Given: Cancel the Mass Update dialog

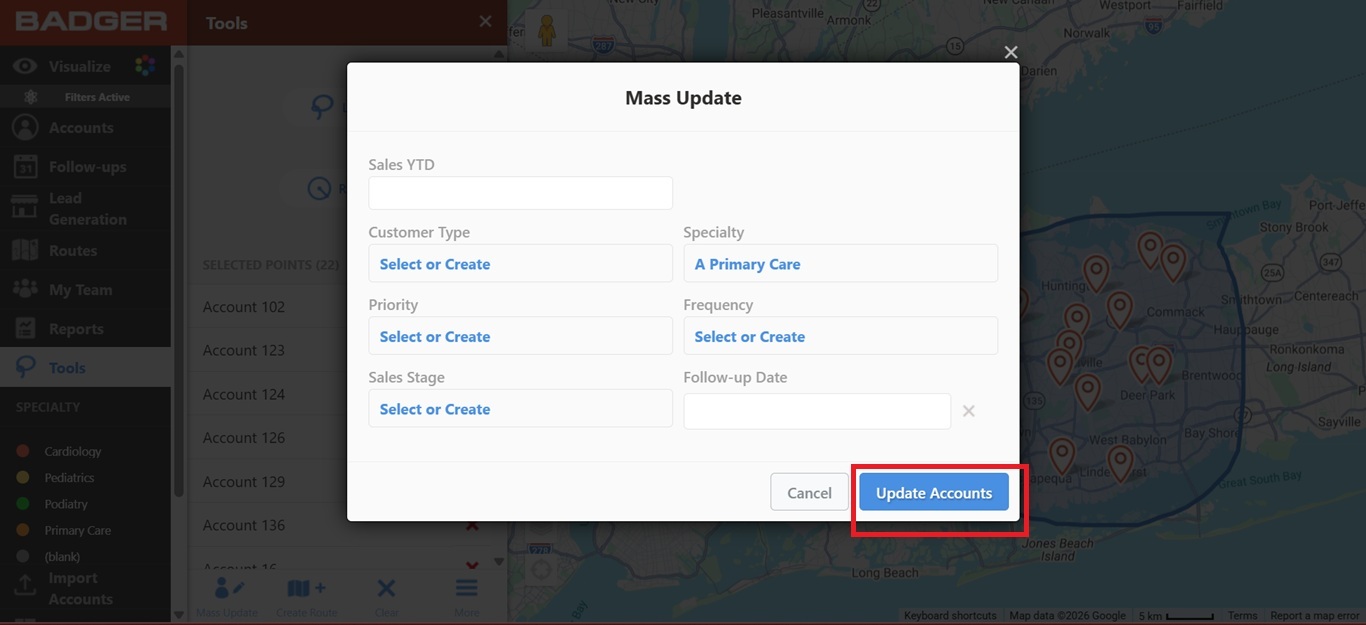Looking at the screenshot, I should (x=809, y=492).
